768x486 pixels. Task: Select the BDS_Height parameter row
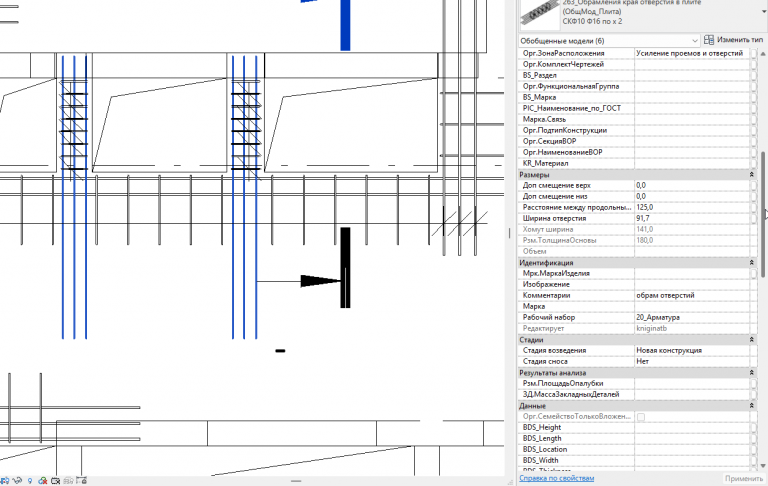638,427
